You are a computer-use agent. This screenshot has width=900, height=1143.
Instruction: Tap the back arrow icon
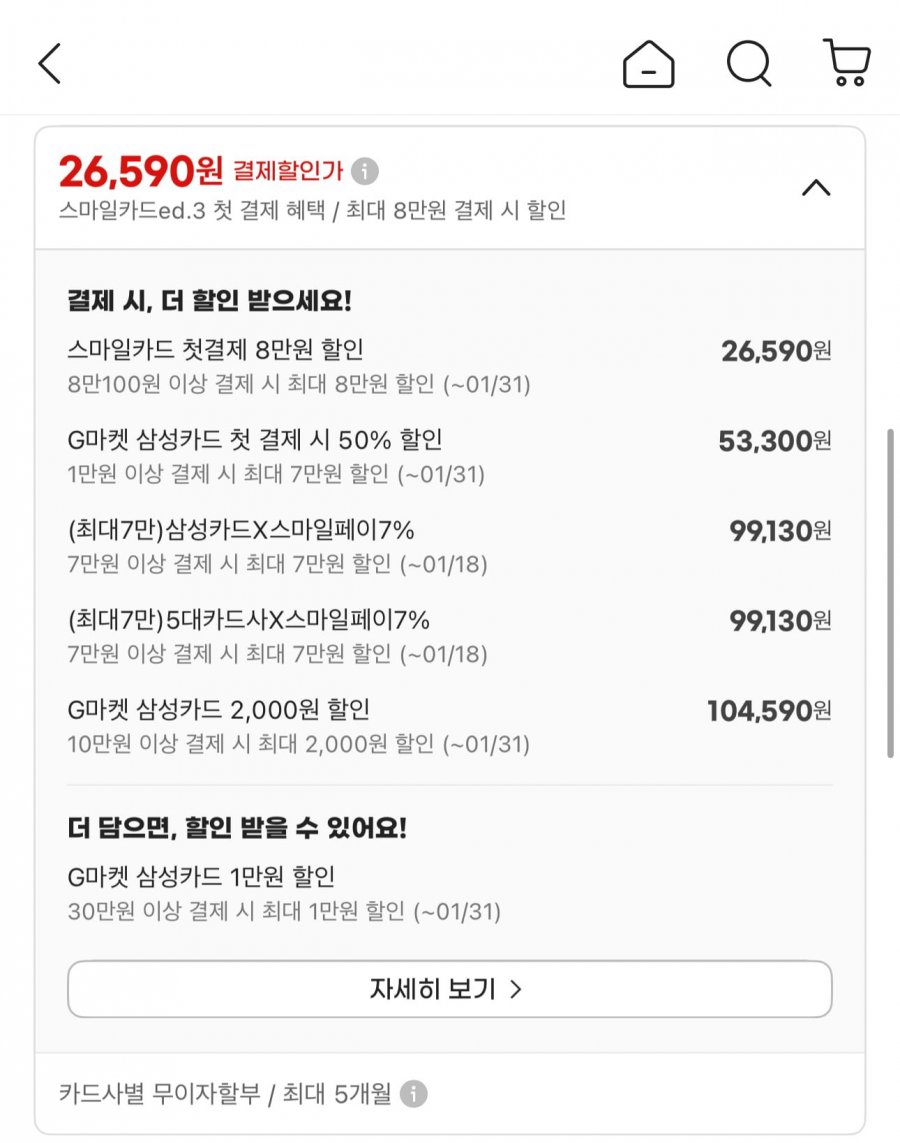(50, 64)
